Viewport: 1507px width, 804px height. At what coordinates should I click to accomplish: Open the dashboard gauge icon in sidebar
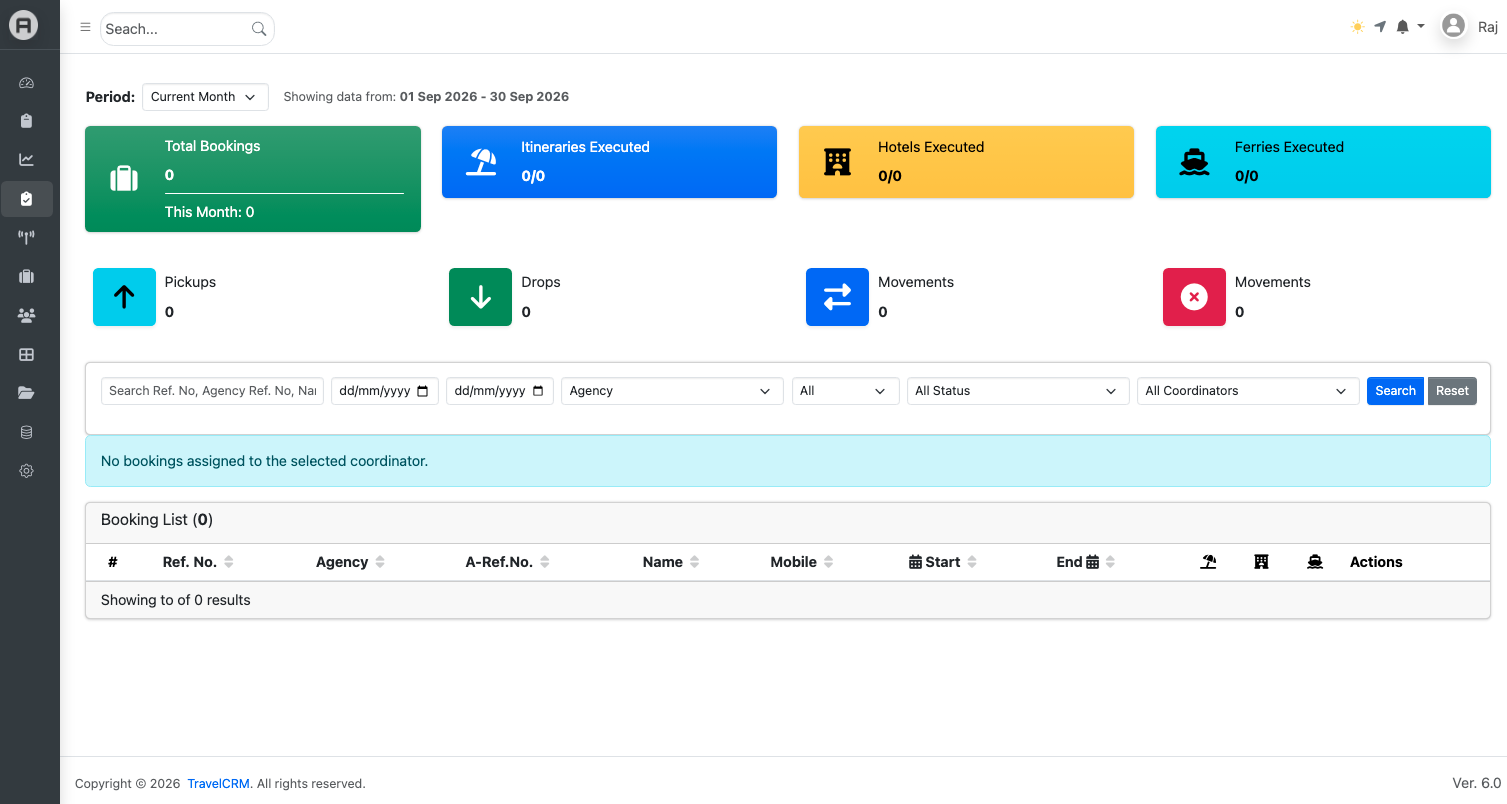(27, 83)
